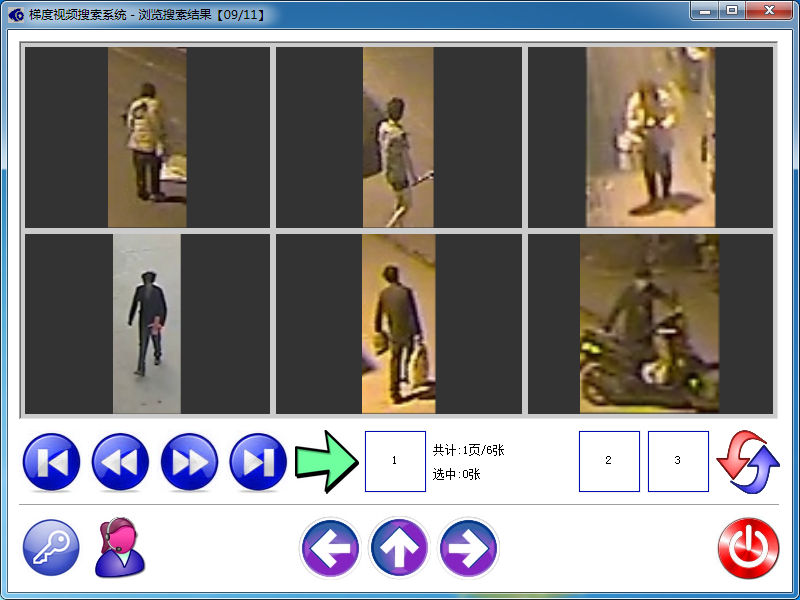The image size is (800, 600).
Task: Close the search results window
Action: tap(769, 10)
